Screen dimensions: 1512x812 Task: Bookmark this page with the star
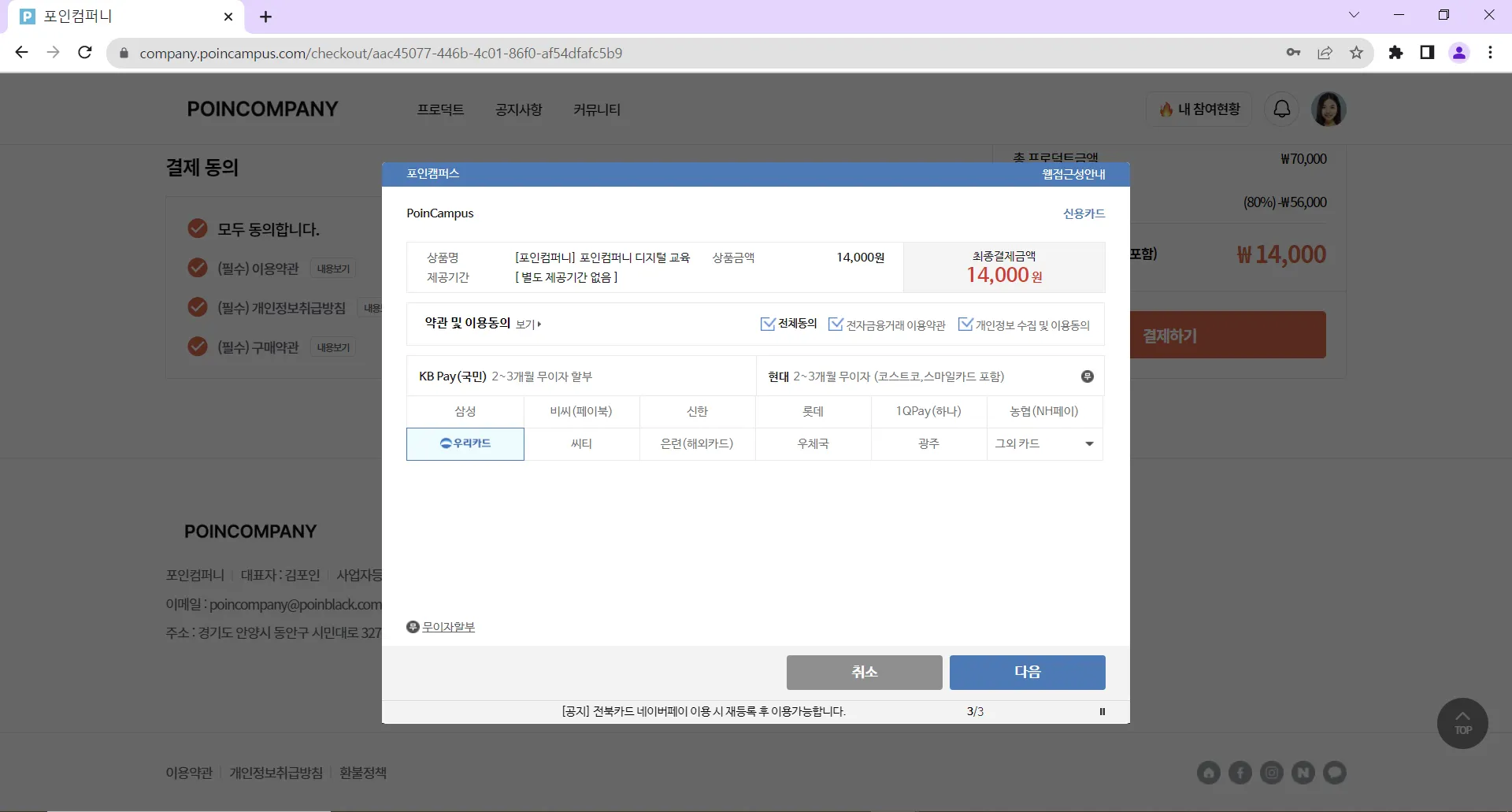click(1356, 53)
